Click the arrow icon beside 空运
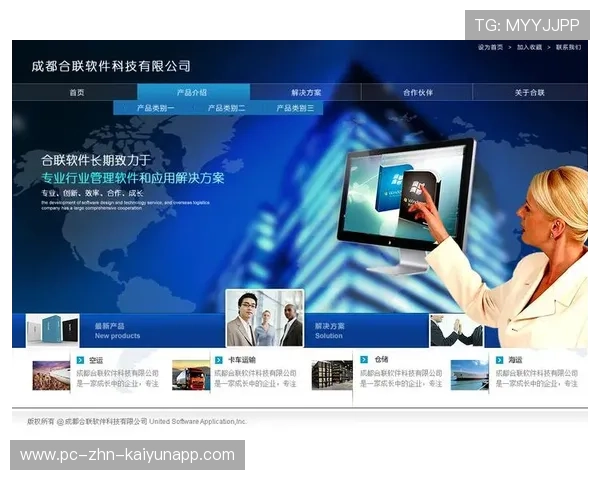This screenshot has height=480, width=600. [80, 360]
